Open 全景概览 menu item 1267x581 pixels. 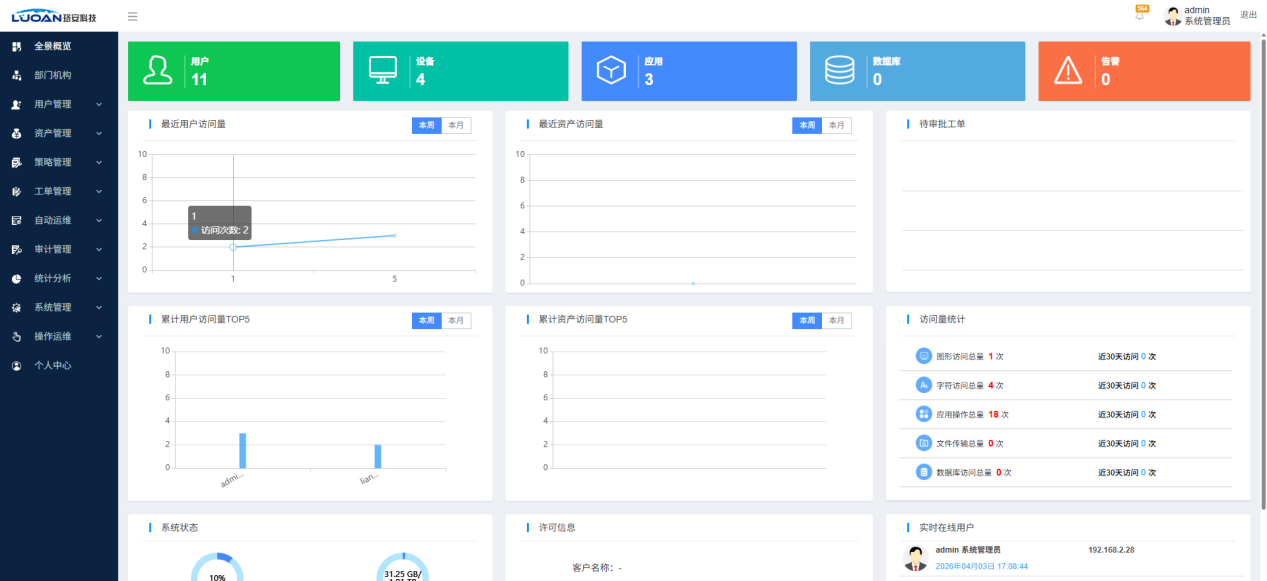point(59,46)
